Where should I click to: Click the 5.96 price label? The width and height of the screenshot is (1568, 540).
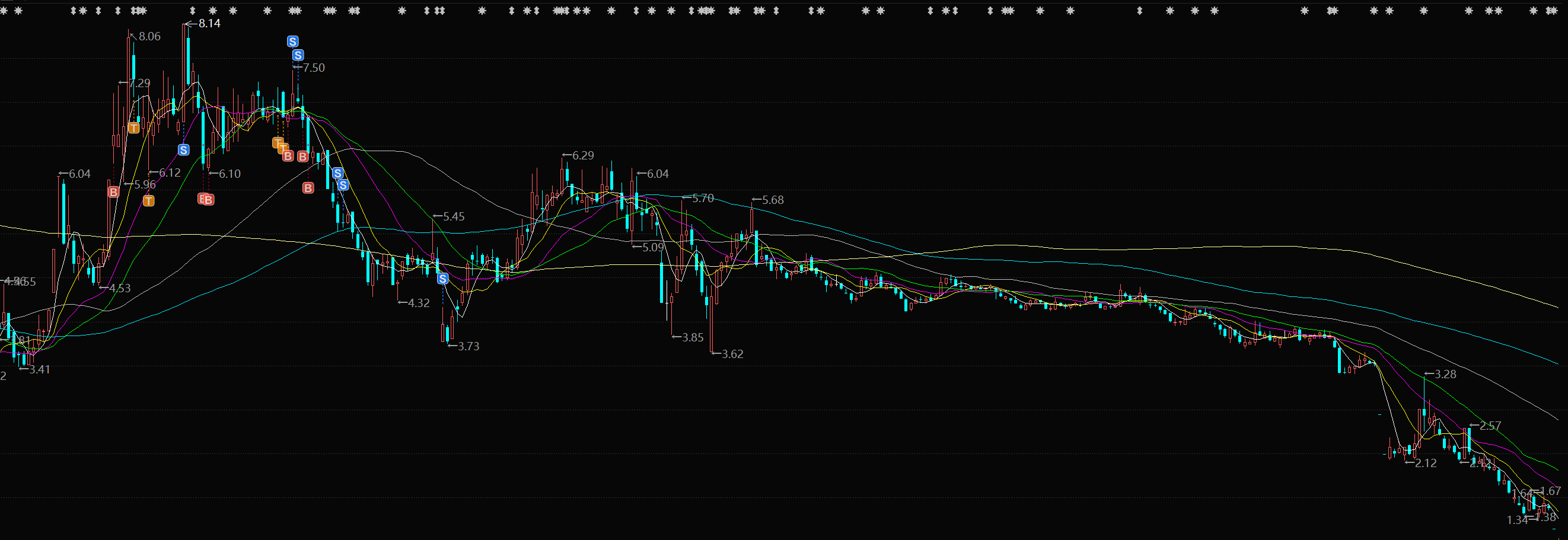click(145, 184)
